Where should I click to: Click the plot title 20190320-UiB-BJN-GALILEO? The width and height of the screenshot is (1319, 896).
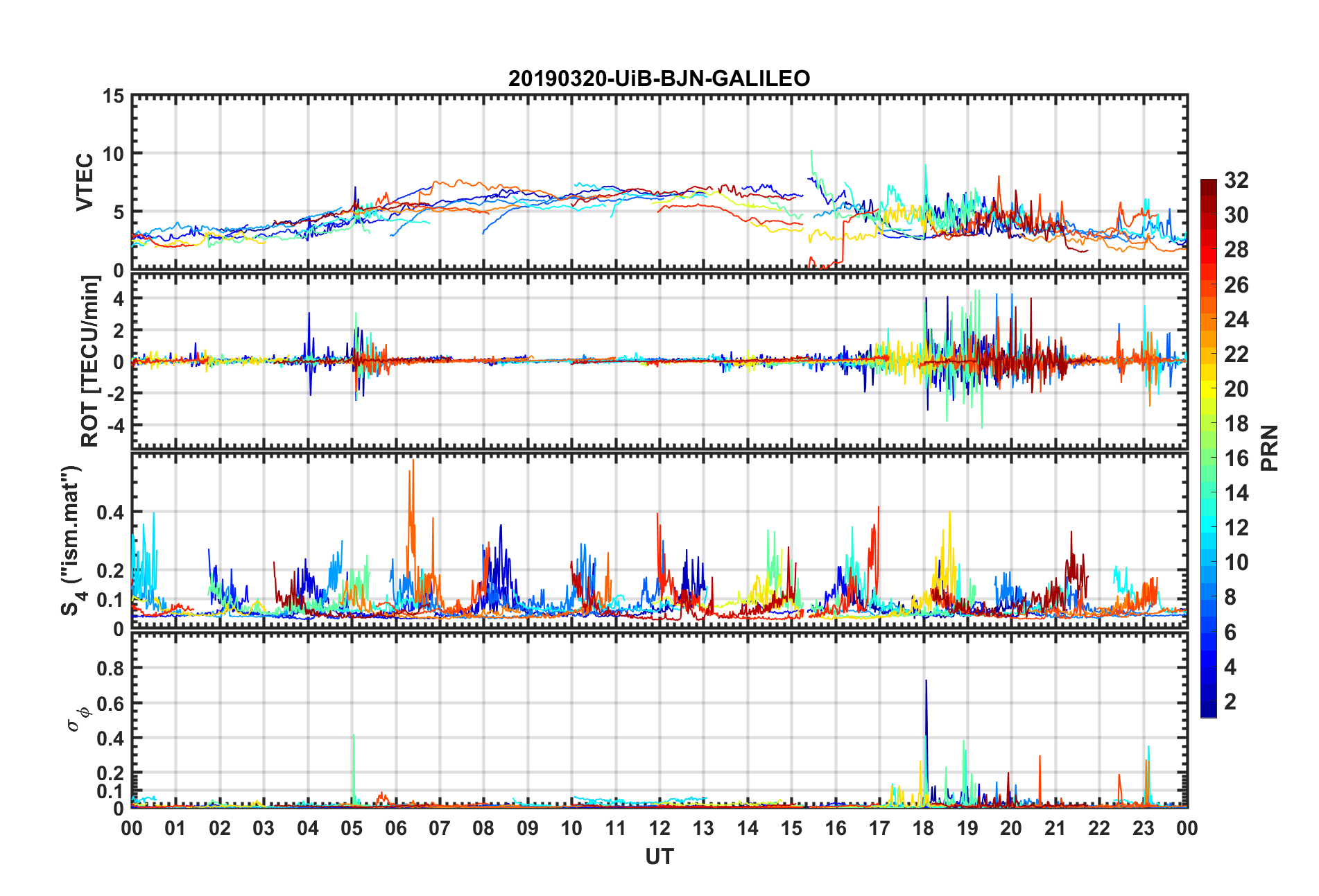pos(659,78)
